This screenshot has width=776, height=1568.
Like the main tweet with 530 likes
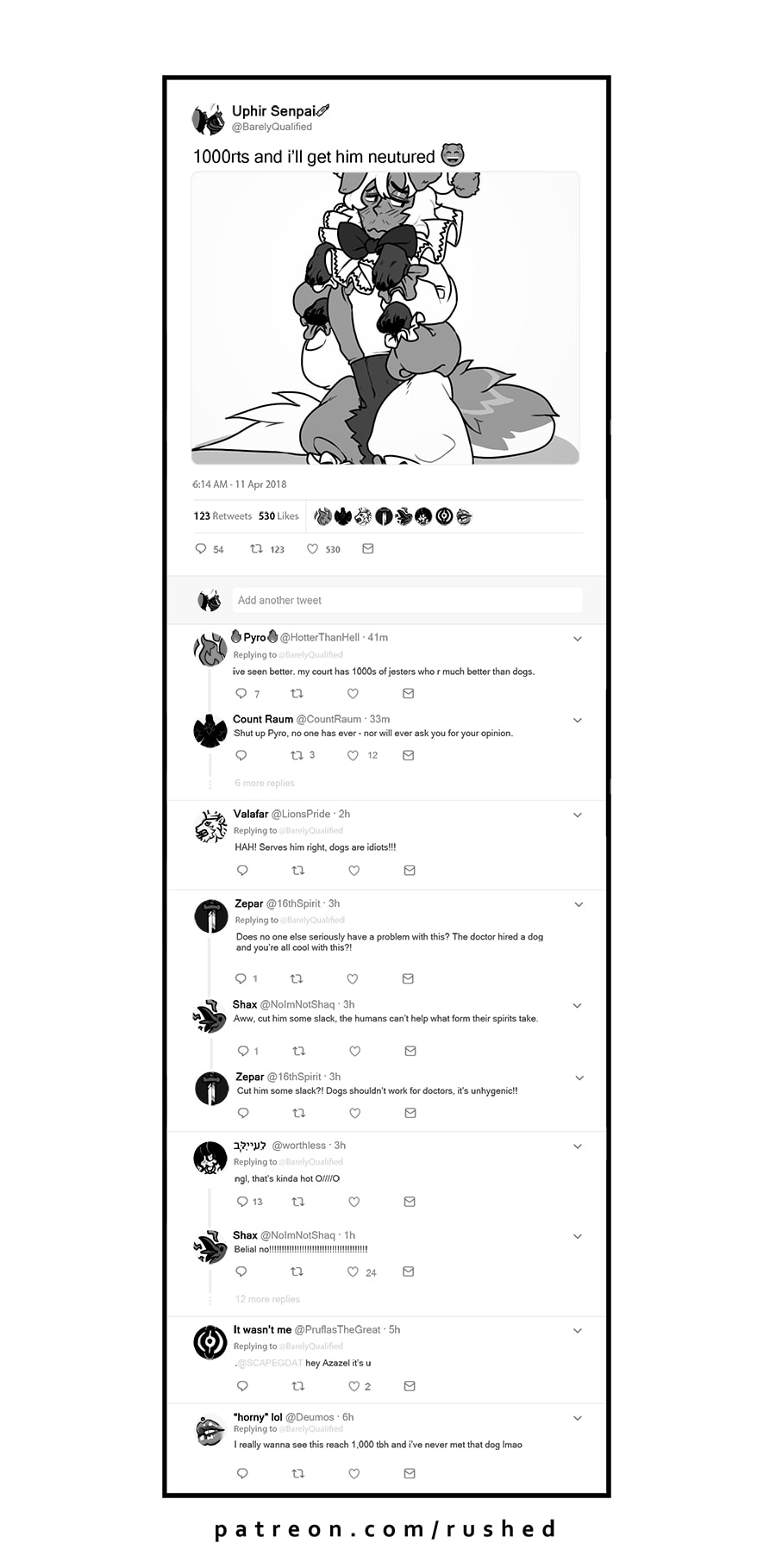pyautogui.click(x=313, y=549)
